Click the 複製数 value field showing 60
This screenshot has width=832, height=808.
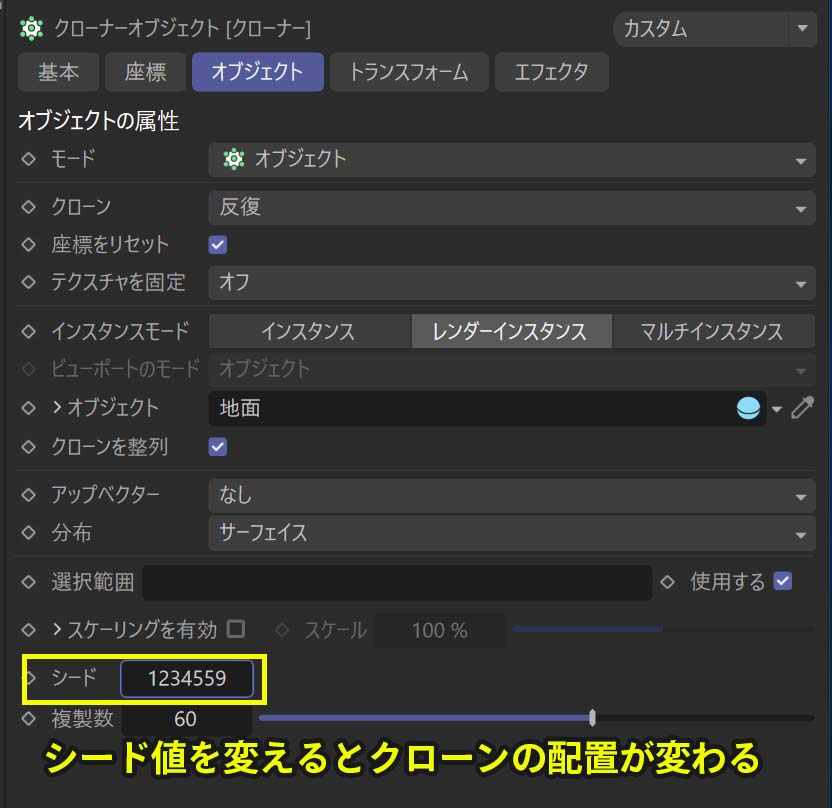pyautogui.click(x=187, y=719)
